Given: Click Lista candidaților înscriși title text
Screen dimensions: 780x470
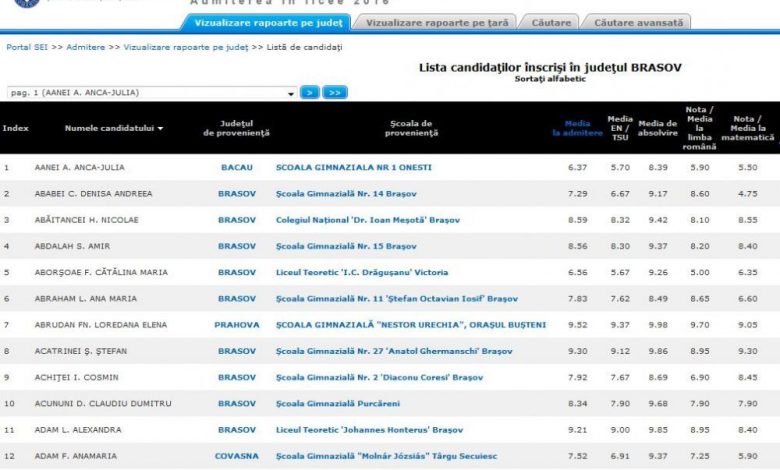Looking at the screenshot, I should pyautogui.click(x=550, y=68).
